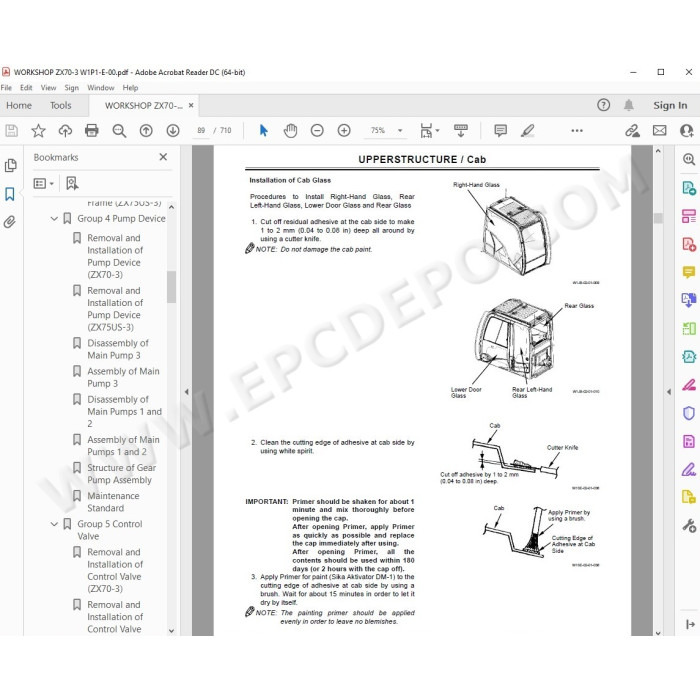
Task: Switch to Tools tab
Action: pyautogui.click(x=60, y=105)
